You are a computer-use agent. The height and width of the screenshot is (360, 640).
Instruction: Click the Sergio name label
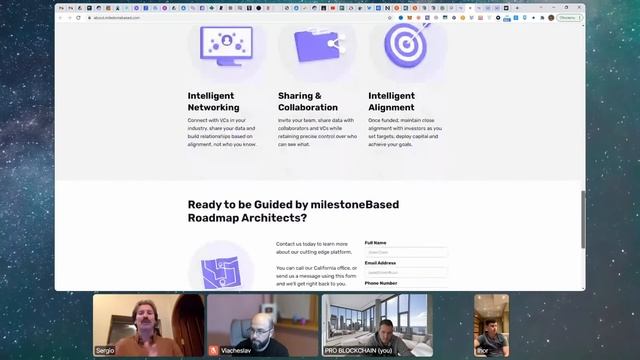105,351
